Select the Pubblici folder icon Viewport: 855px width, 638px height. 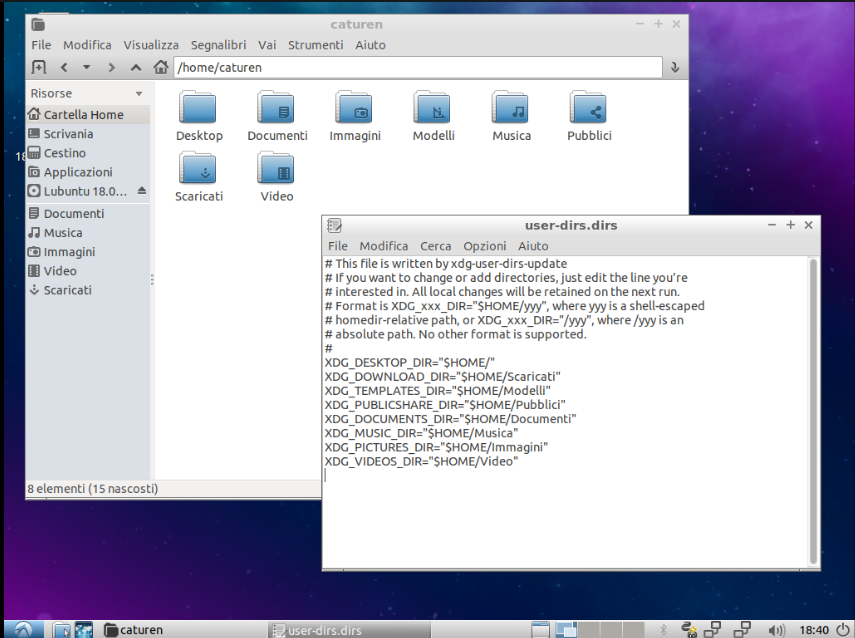click(x=589, y=107)
